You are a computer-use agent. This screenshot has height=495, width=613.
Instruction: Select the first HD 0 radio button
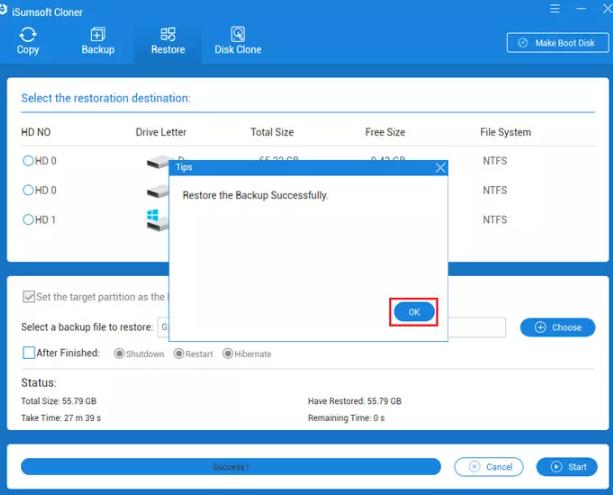(28, 161)
